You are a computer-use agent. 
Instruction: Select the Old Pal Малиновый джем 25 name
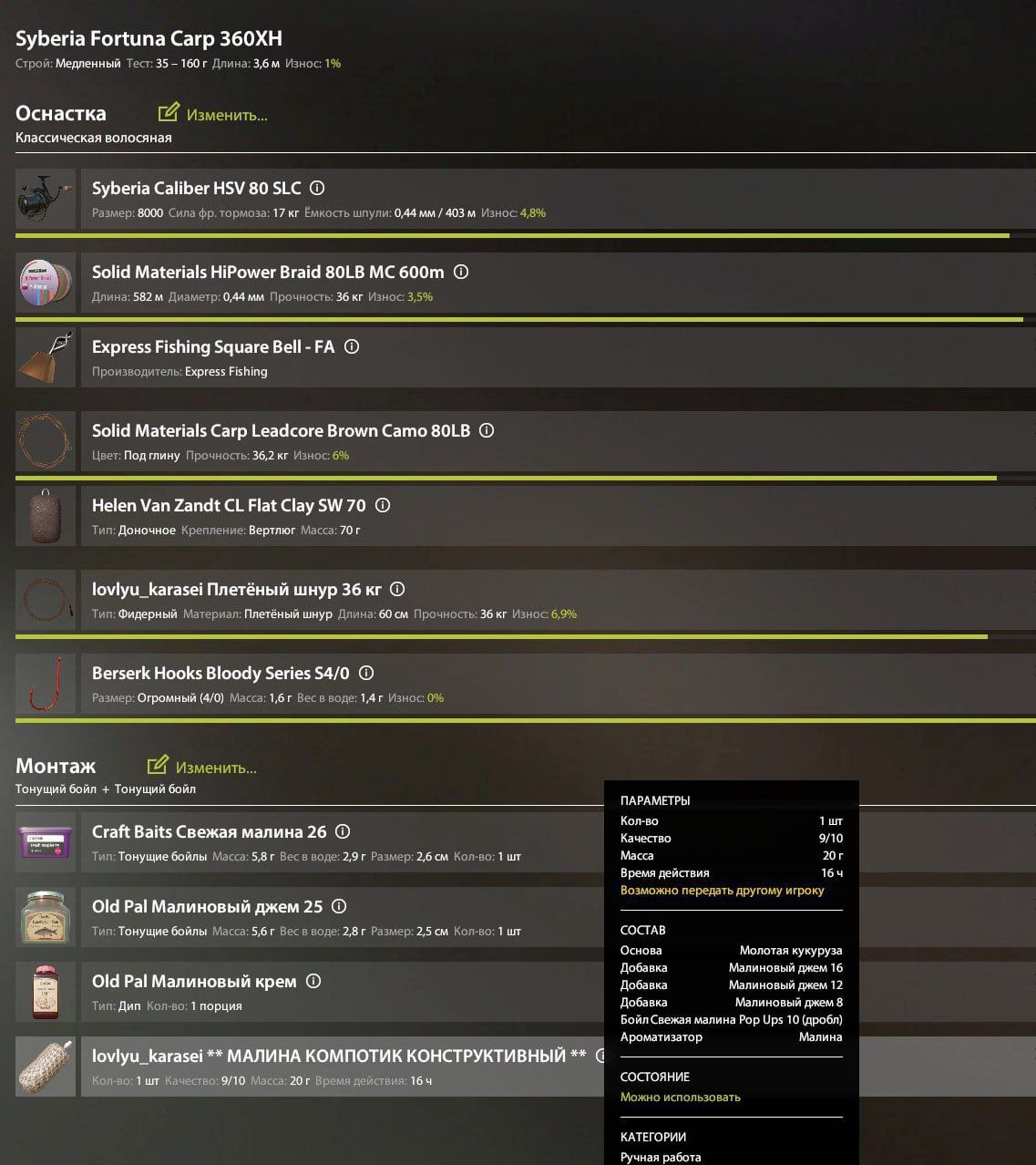[x=207, y=906]
